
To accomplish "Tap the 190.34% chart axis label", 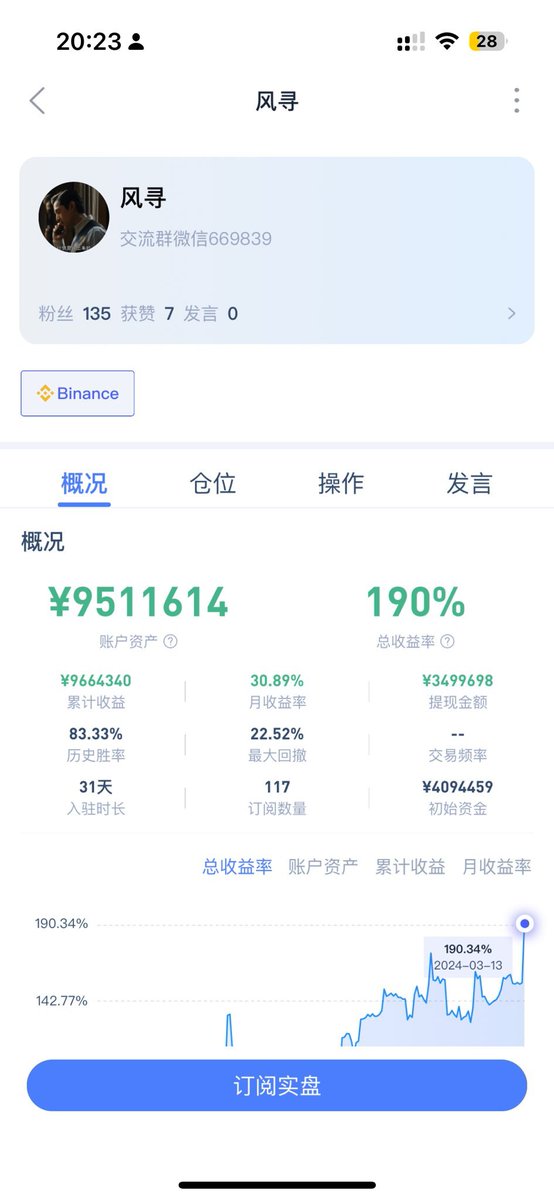I will (62, 923).
